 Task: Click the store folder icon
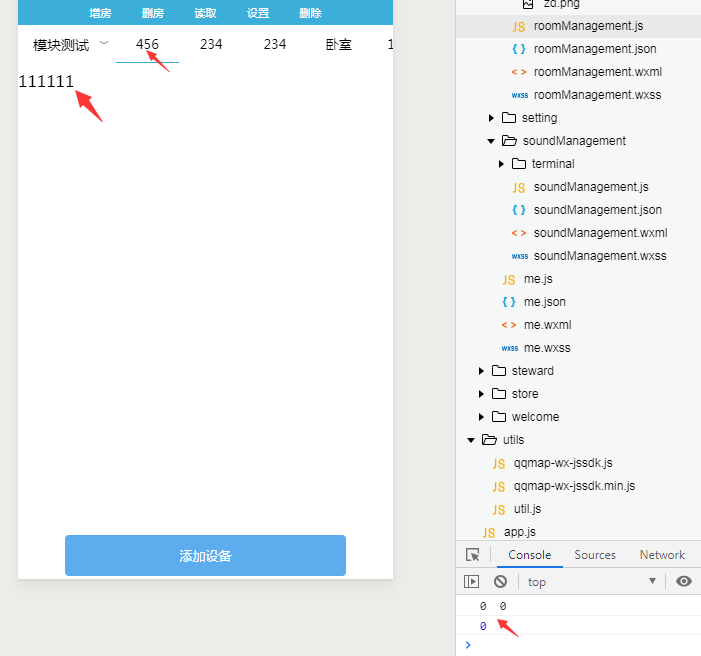coord(498,394)
